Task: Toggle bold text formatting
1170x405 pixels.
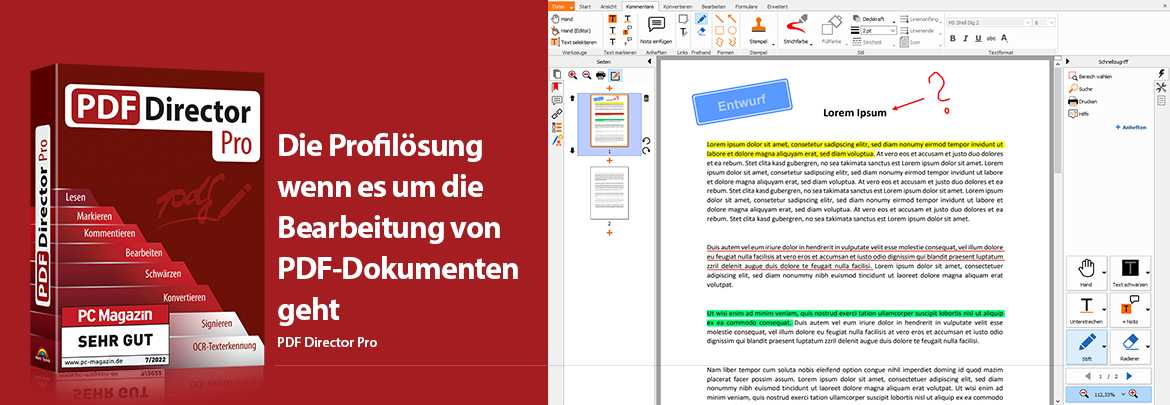Action: [952, 38]
